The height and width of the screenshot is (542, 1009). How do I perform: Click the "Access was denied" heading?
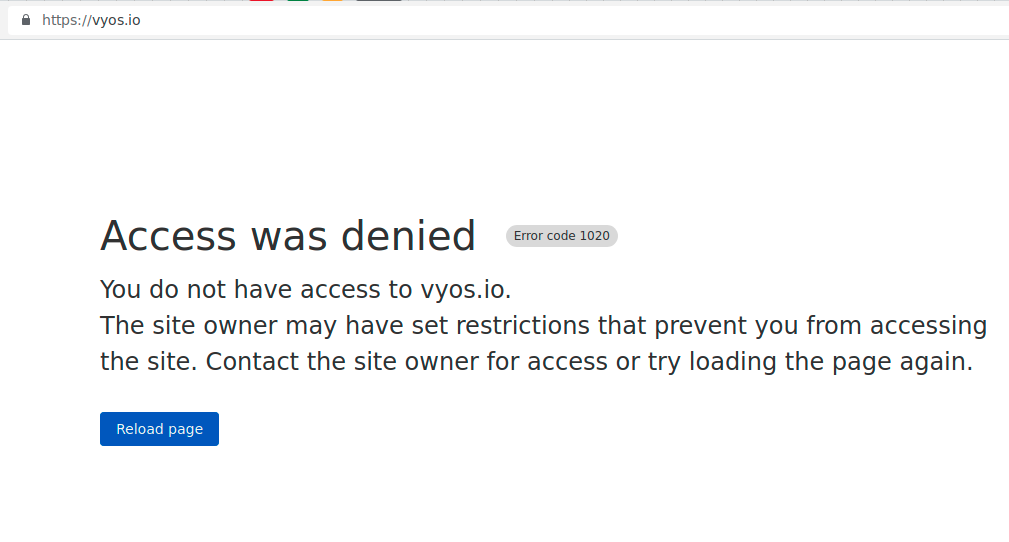pyautogui.click(x=288, y=236)
